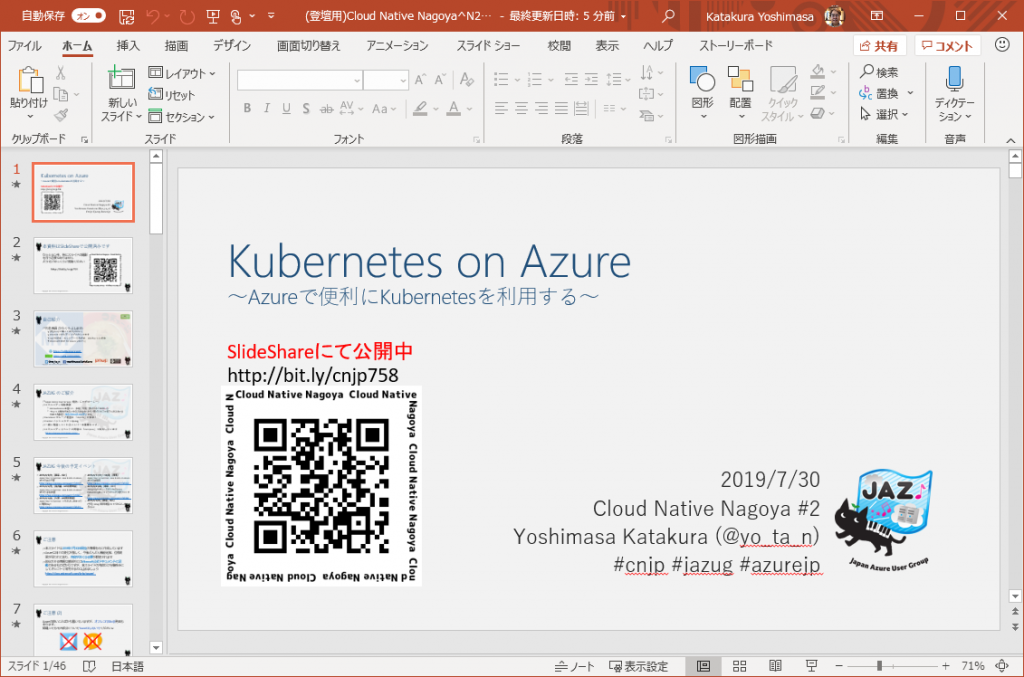
Task: Toggle Underline formatting
Action: point(286,108)
